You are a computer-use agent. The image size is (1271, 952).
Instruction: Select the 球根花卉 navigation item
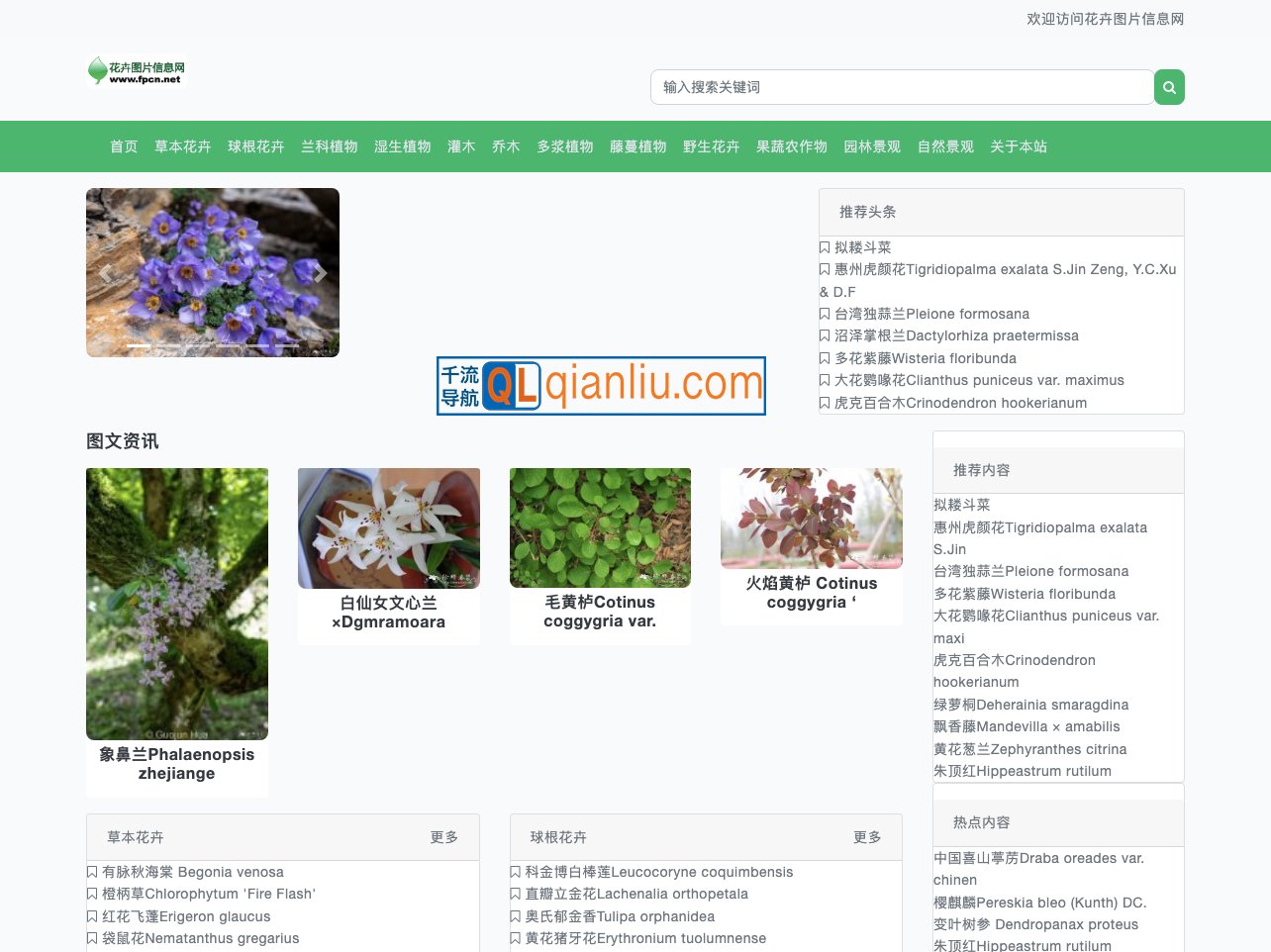[x=255, y=146]
